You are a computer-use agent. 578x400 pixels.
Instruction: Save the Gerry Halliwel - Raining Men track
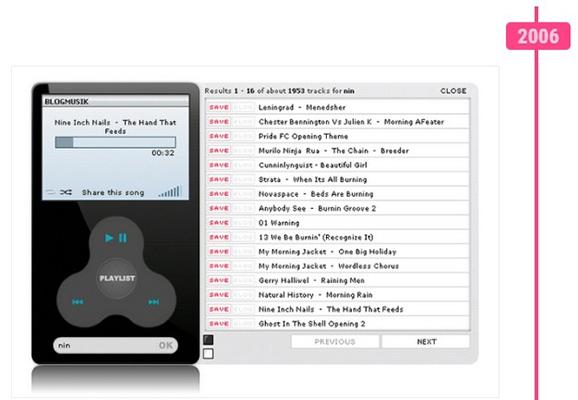pyautogui.click(x=219, y=281)
